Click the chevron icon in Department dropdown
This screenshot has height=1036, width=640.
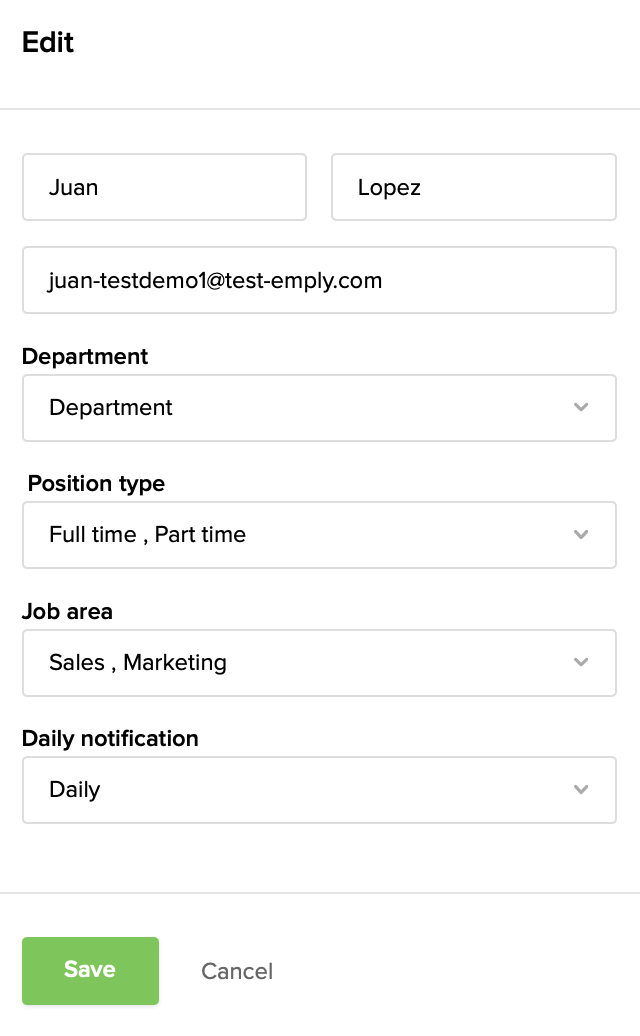[581, 407]
